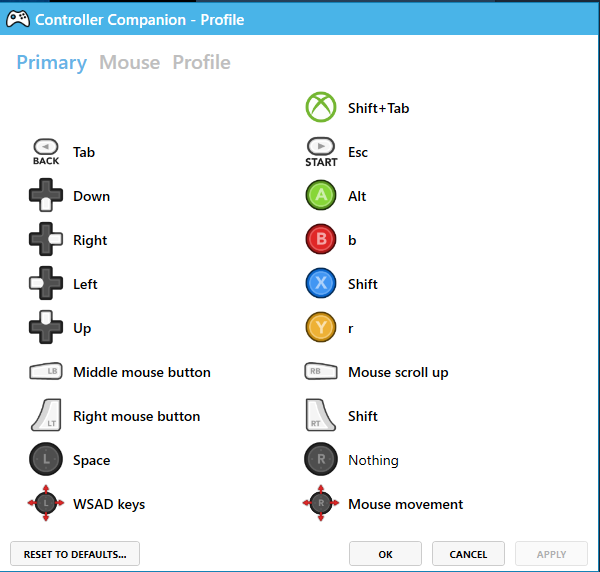Select the BACK button icon
Image resolution: width=600 pixels, height=572 pixels.
[46, 152]
